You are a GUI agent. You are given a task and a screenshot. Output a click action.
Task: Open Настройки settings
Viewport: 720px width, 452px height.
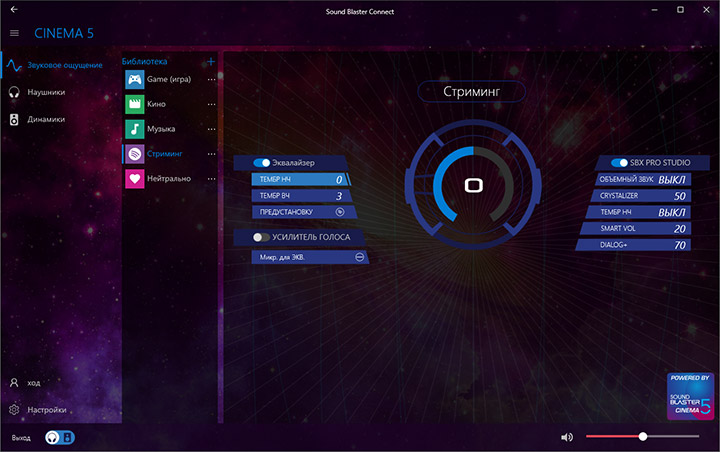coord(47,410)
